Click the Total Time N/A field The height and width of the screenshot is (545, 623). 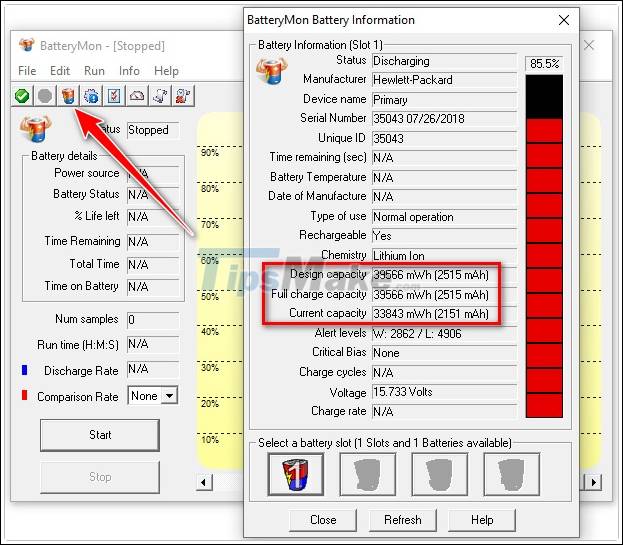[153, 265]
